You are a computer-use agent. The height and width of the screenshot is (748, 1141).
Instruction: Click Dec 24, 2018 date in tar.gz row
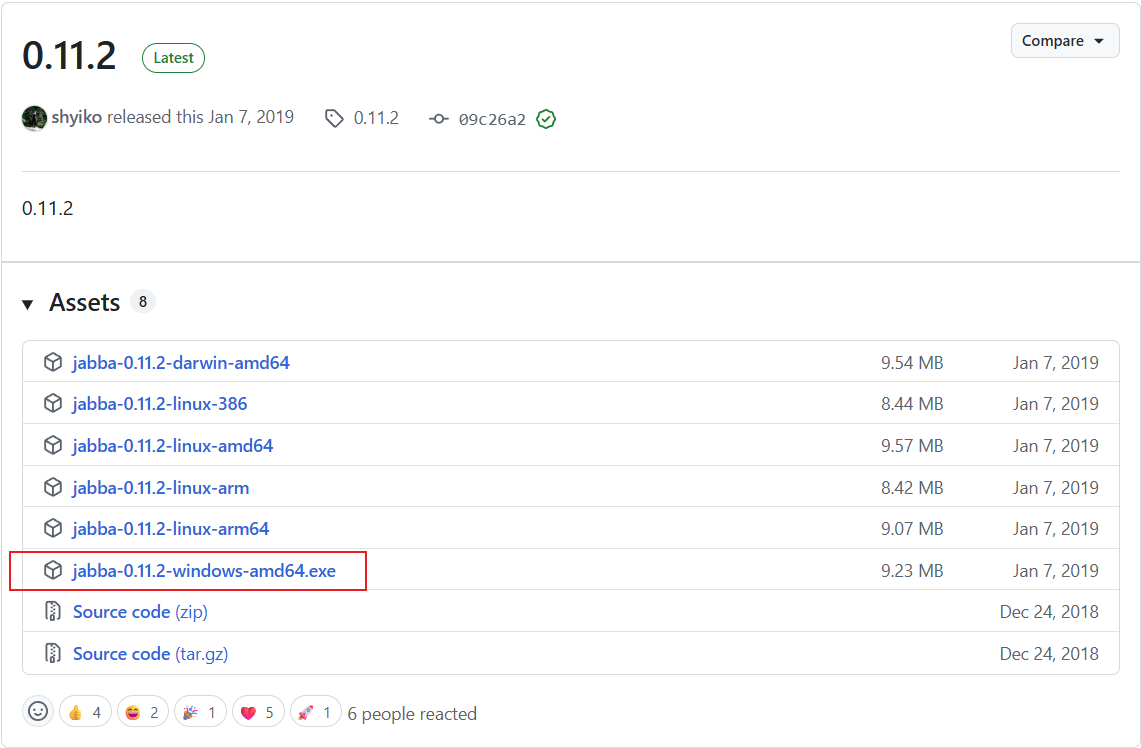1049,653
